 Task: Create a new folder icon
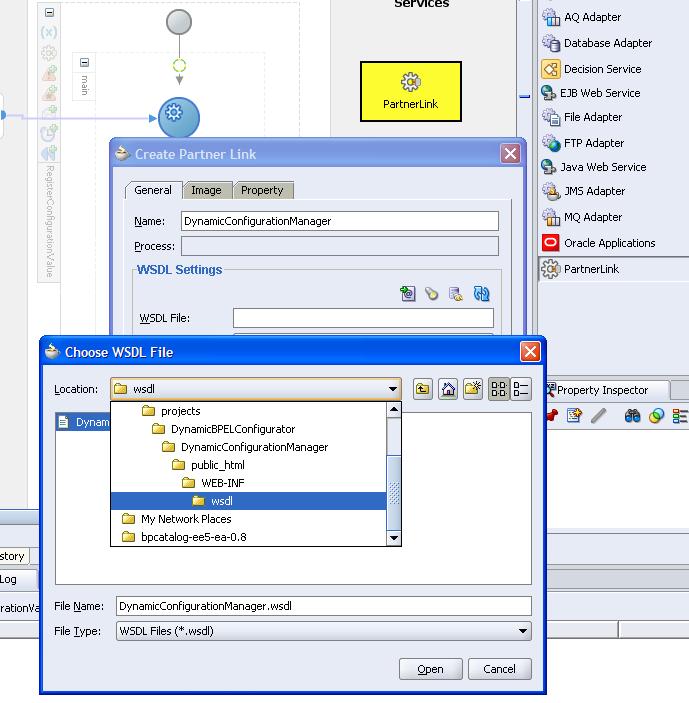pyautogui.click(x=472, y=390)
